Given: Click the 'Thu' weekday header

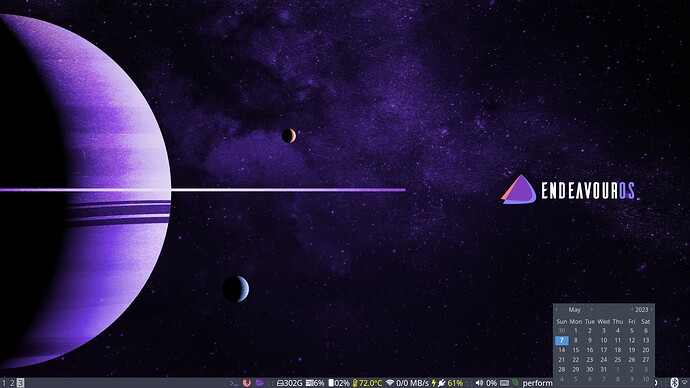Looking at the screenshot, I should click(x=618, y=322).
